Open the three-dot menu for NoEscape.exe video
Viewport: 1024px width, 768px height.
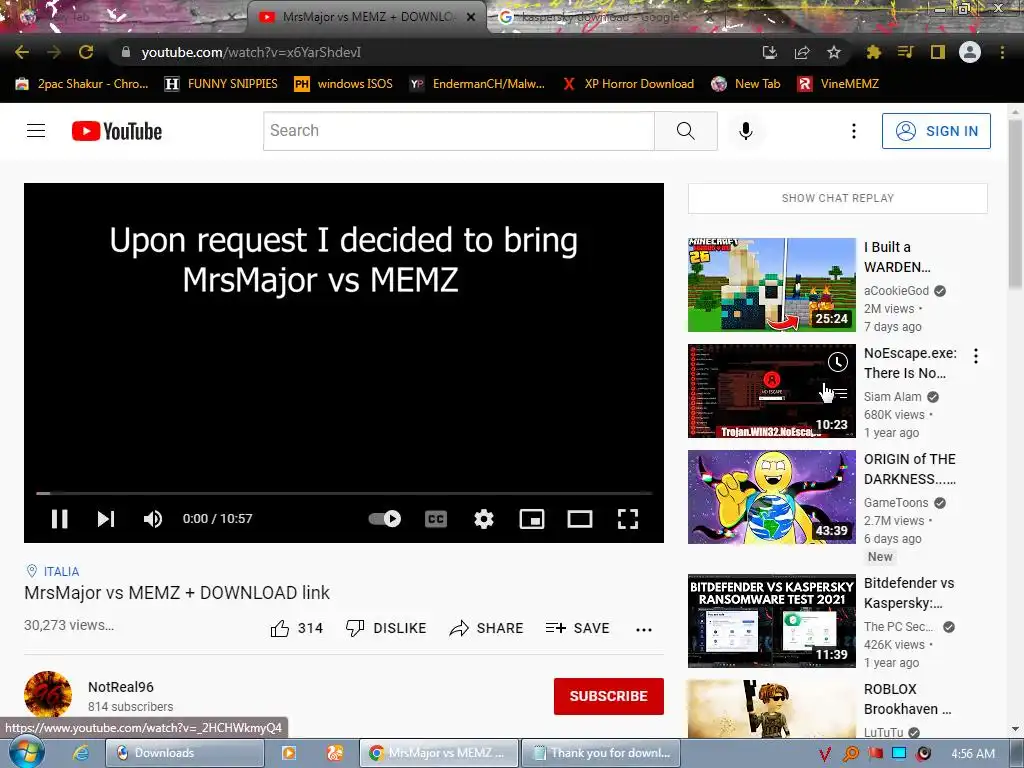click(x=976, y=356)
